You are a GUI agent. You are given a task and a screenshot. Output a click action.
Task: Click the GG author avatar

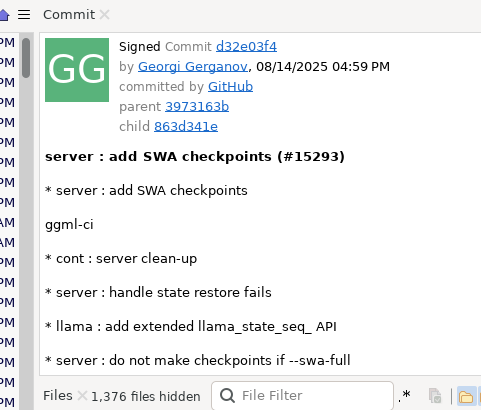click(x=77, y=70)
